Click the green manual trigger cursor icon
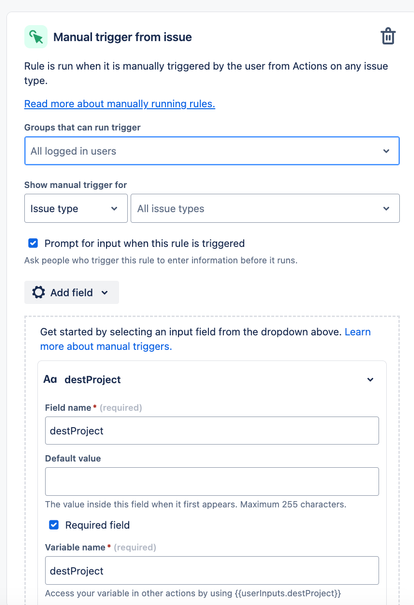This screenshot has width=414, height=605. click(36, 37)
